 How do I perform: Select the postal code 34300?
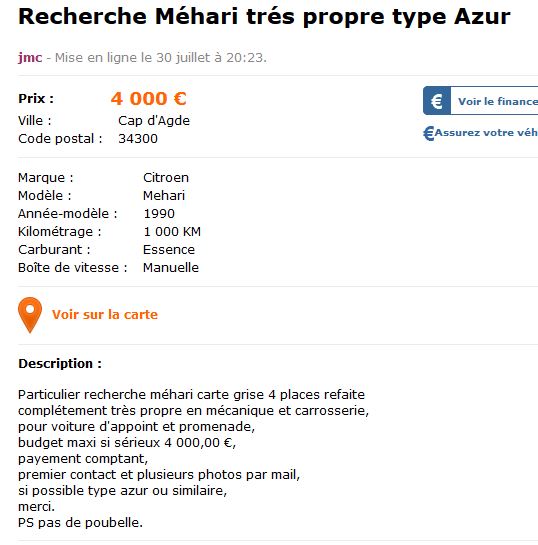(x=138, y=139)
